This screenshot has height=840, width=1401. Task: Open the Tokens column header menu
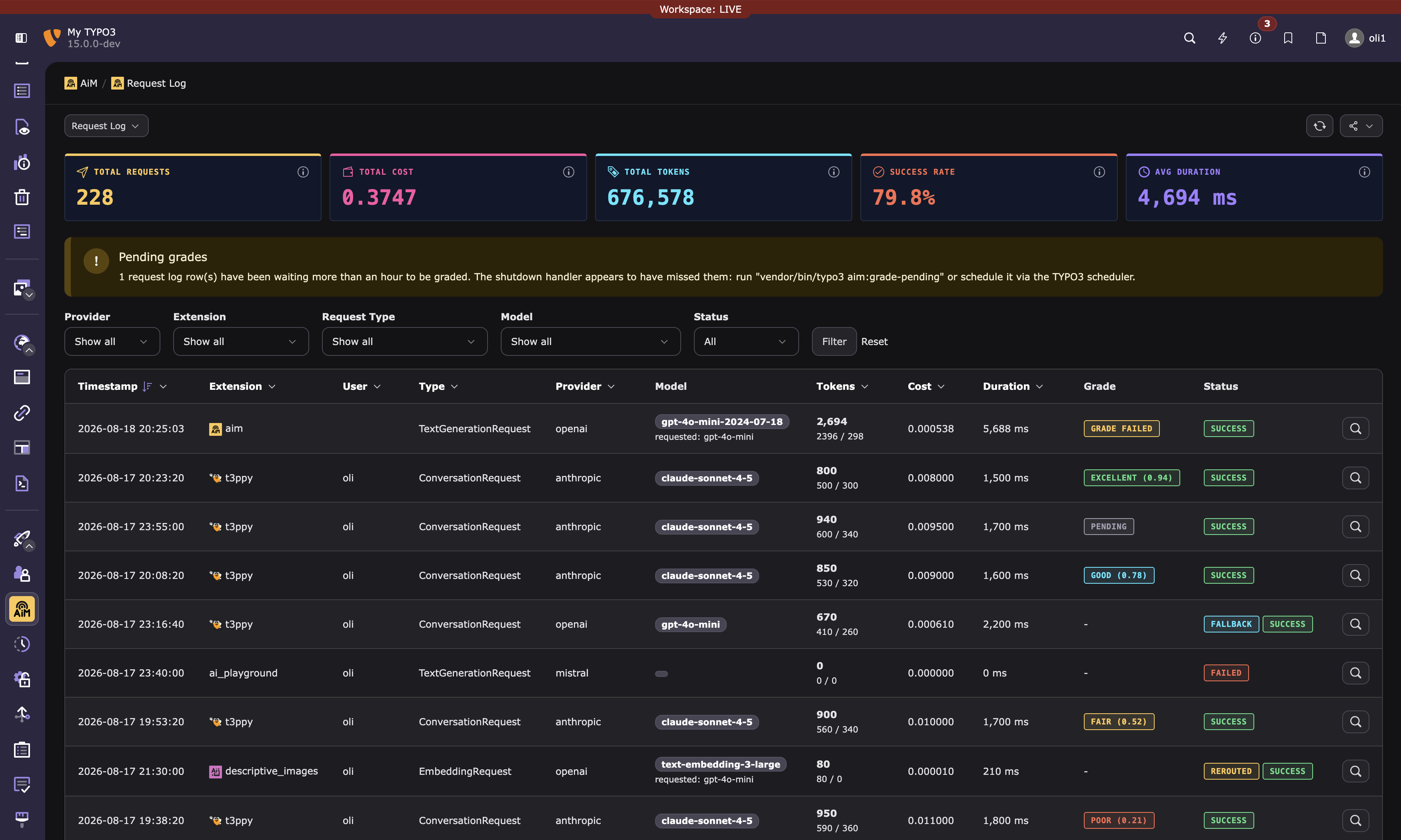point(842,386)
